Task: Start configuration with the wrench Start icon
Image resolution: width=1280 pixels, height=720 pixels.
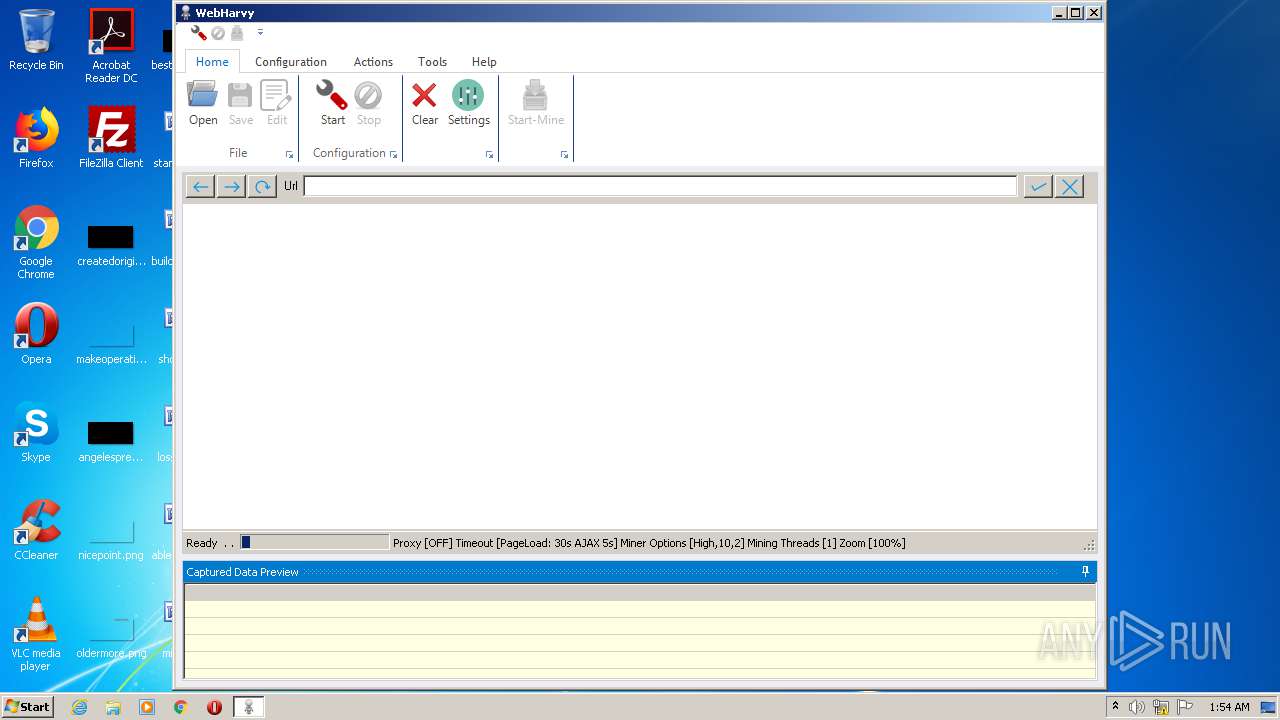Action: pos(332,104)
